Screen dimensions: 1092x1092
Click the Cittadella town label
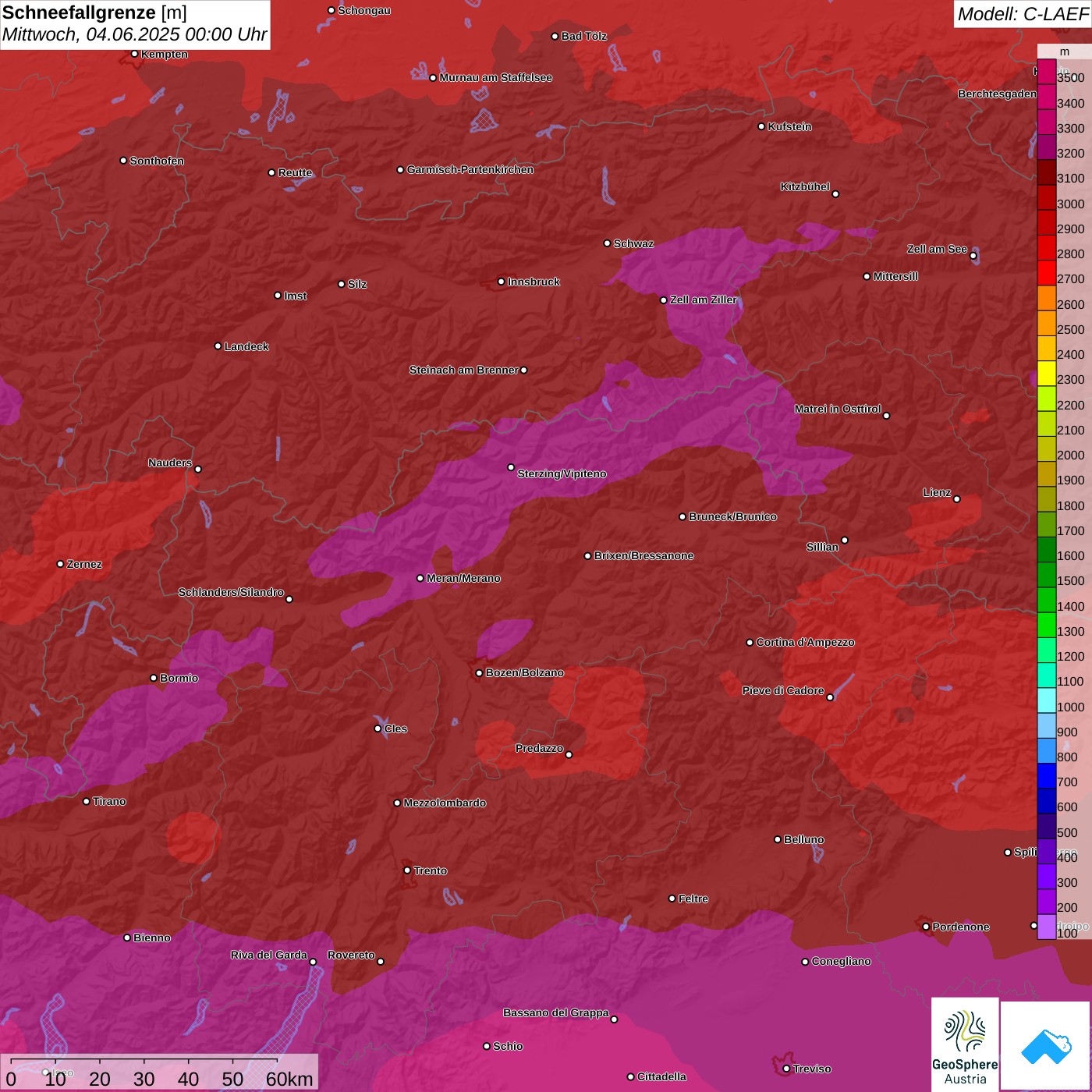pyautogui.click(x=661, y=1076)
